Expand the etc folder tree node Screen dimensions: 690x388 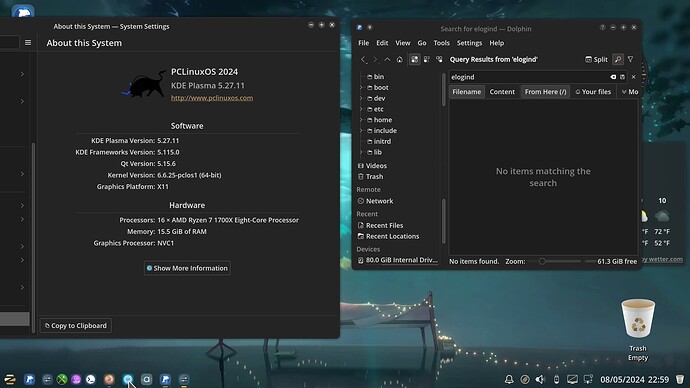click(361, 109)
